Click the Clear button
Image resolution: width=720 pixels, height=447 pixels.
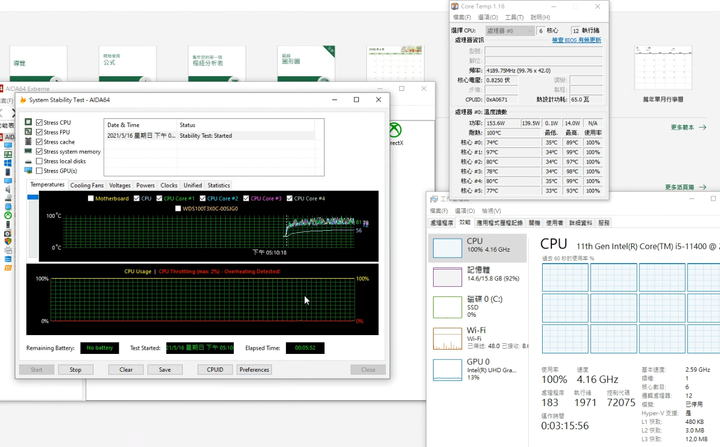point(126,370)
